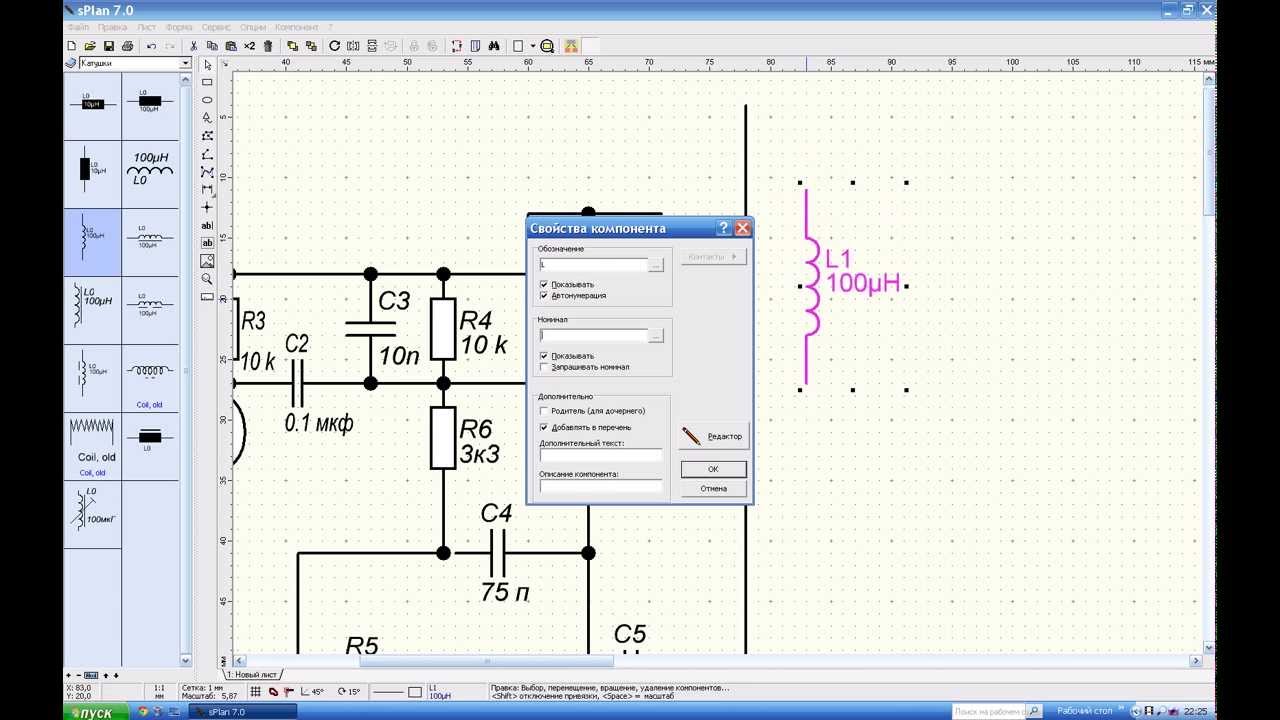
Task: Open the 'Катушки' library dropdown
Action: [185, 63]
